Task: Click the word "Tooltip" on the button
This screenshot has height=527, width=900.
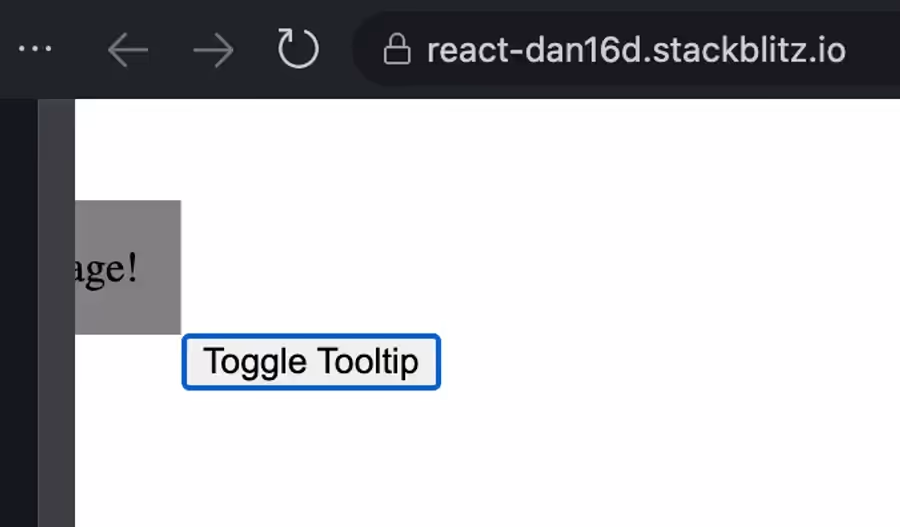Action: 368,362
